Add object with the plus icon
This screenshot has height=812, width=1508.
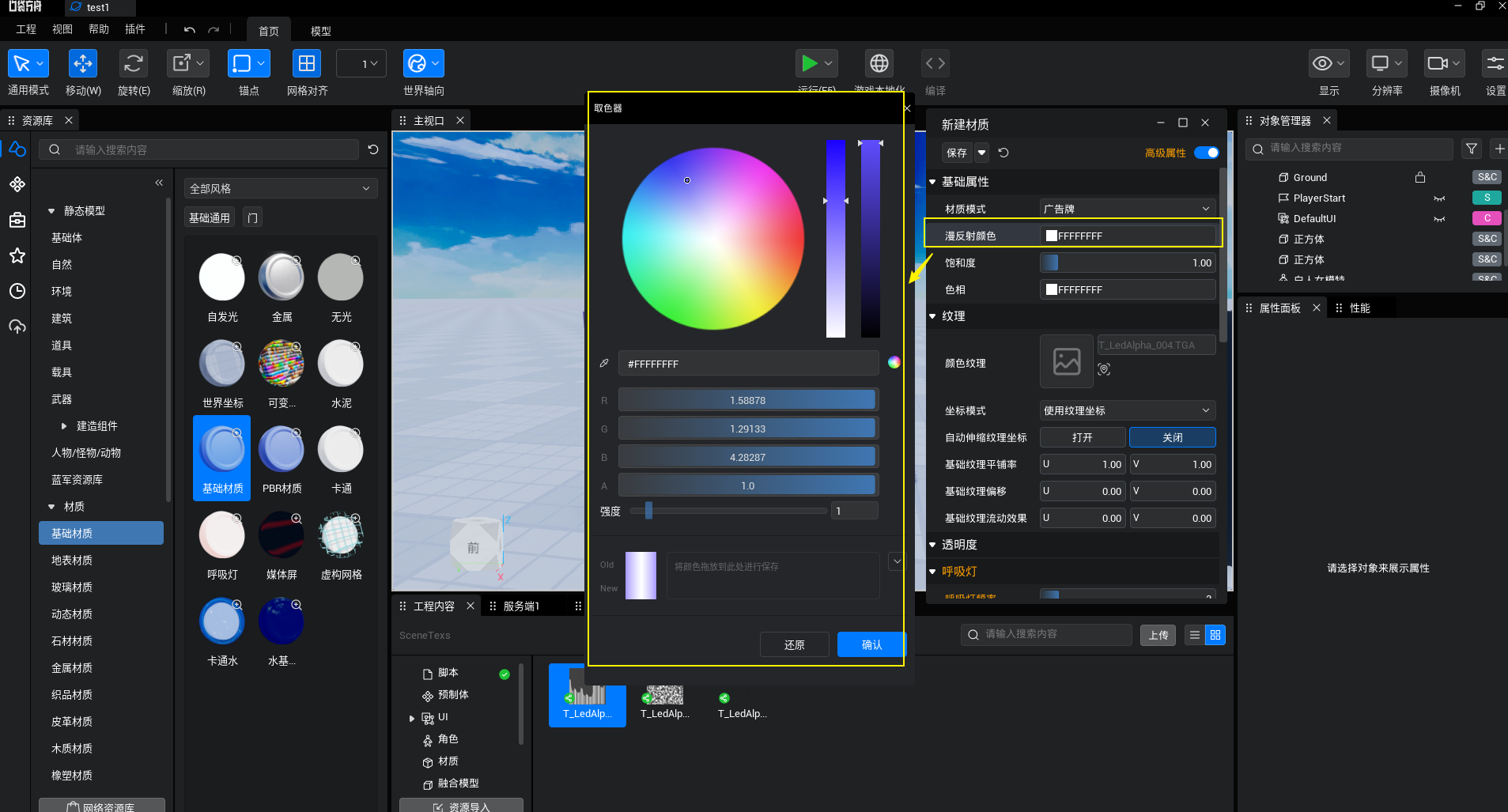pyautogui.click(x=1499, y=149)
